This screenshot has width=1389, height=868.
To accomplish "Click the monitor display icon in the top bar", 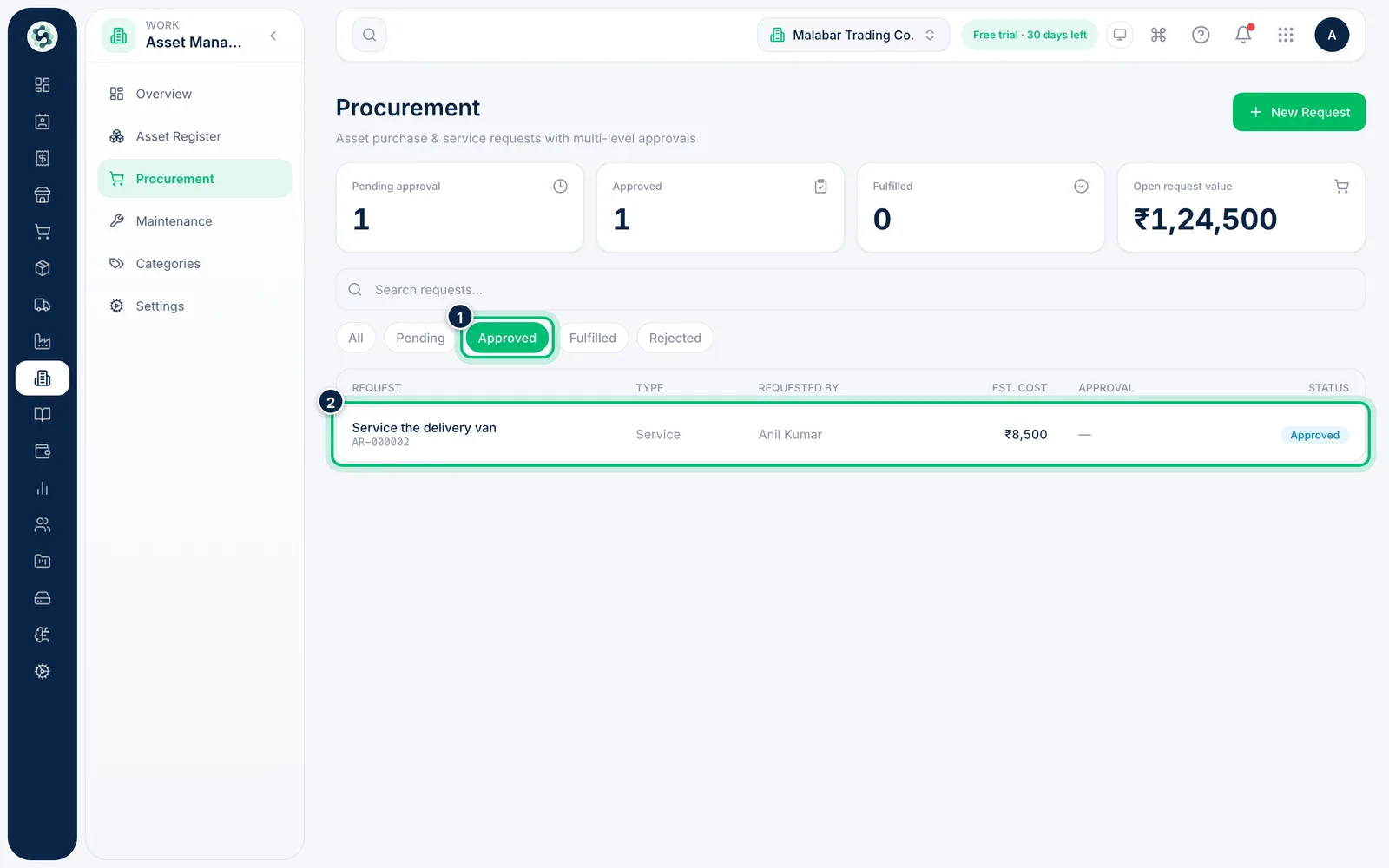I will click(1120, 35).
